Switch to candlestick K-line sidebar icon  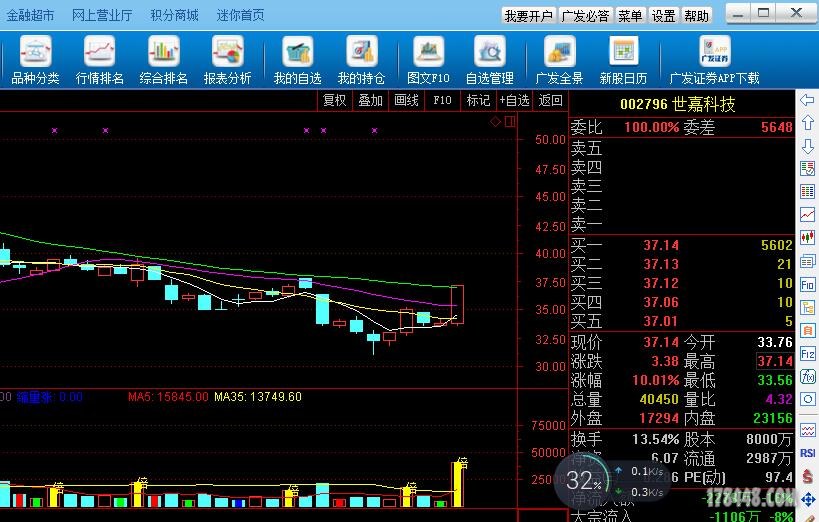(x=808, y=237)
